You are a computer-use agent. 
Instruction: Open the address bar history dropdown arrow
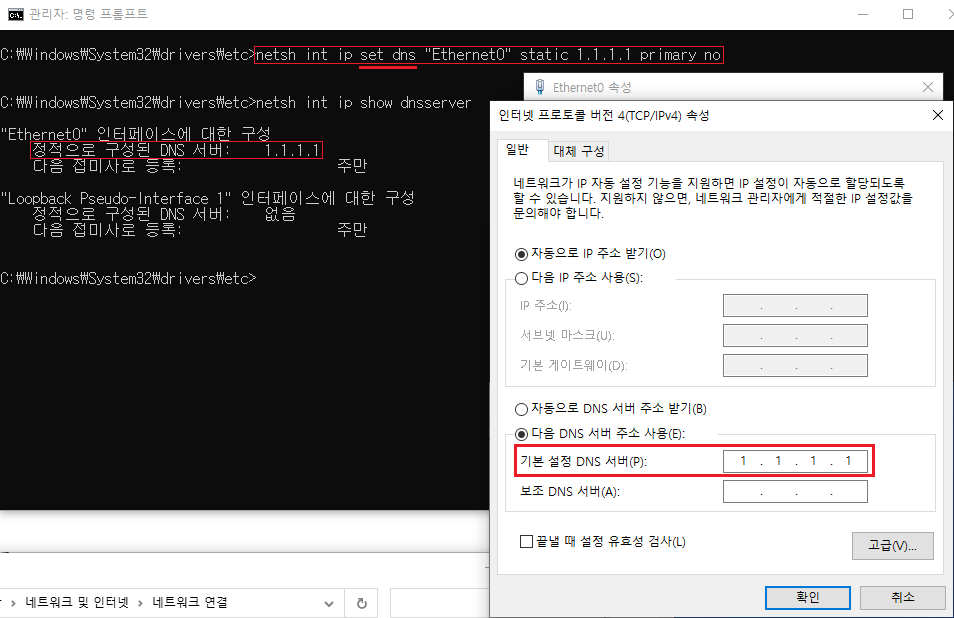329,603
